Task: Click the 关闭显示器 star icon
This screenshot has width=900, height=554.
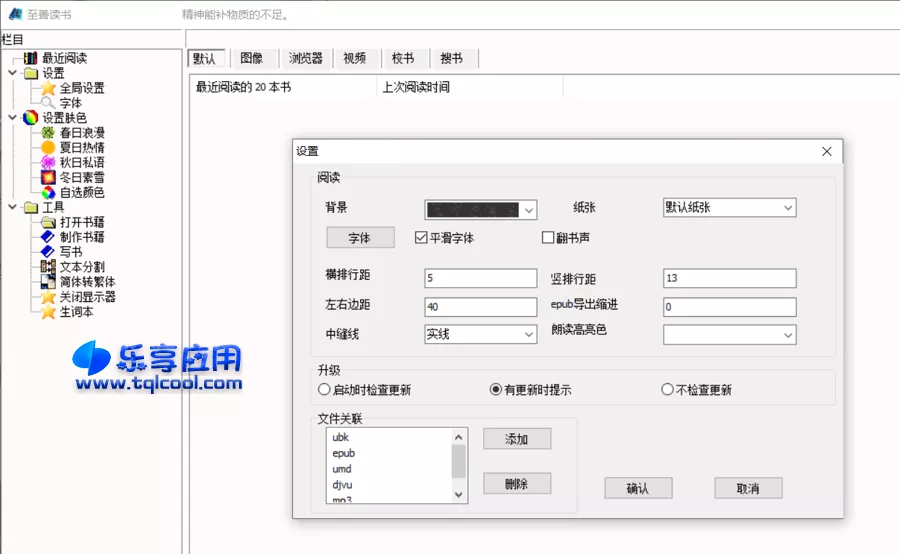Action: click(x=48, y=297)
